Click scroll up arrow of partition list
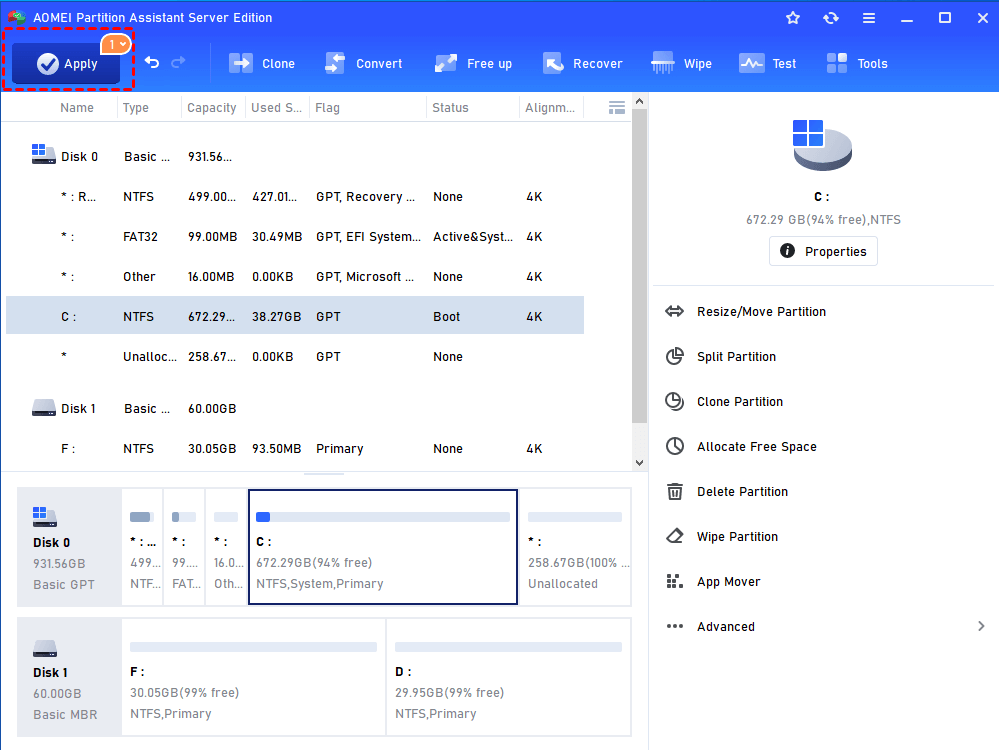 coord(640,101)
